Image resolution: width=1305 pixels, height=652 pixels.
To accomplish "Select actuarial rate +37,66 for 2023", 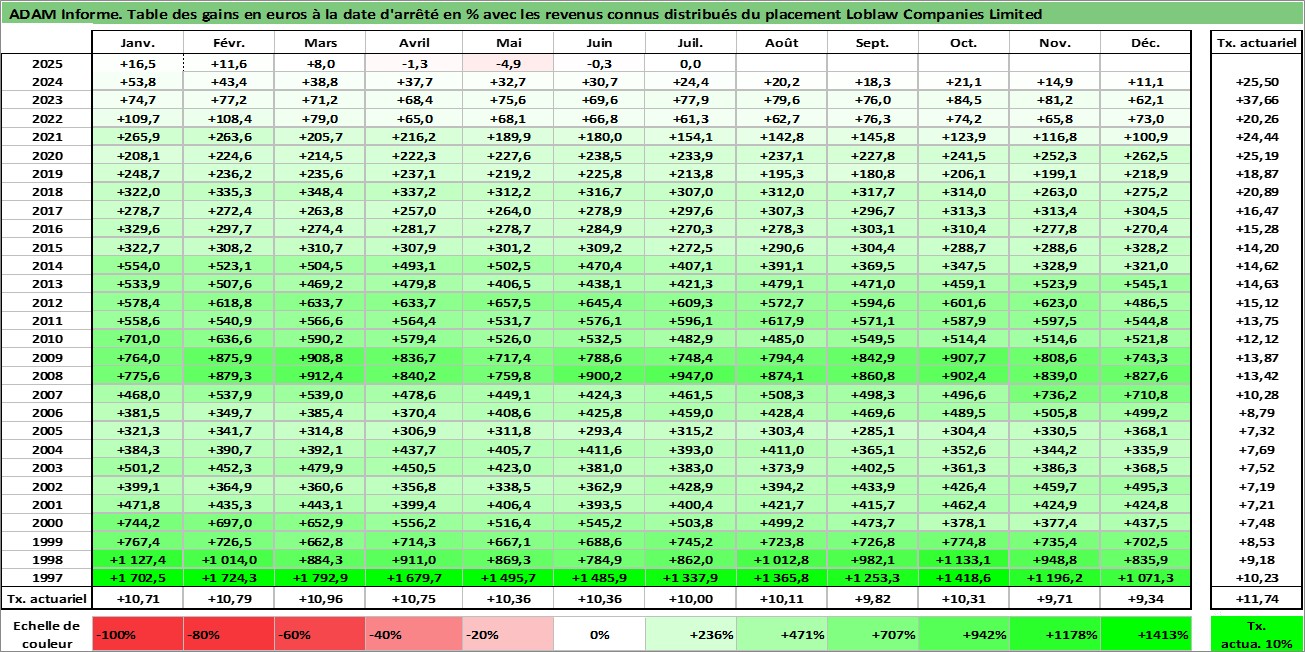I will [1256, 99].
